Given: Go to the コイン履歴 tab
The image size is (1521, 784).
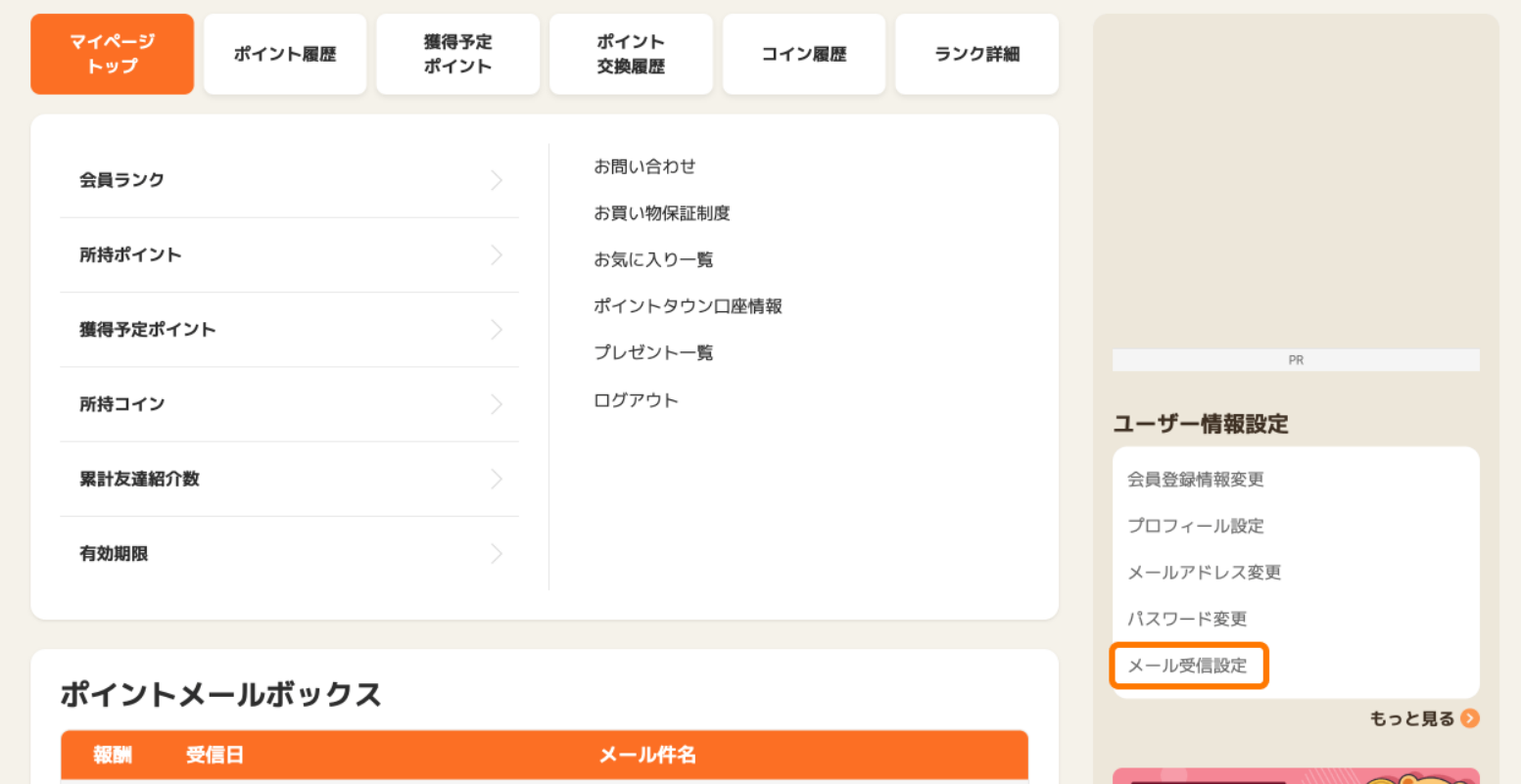Looking at the screenshot, I should coord(804,54).
